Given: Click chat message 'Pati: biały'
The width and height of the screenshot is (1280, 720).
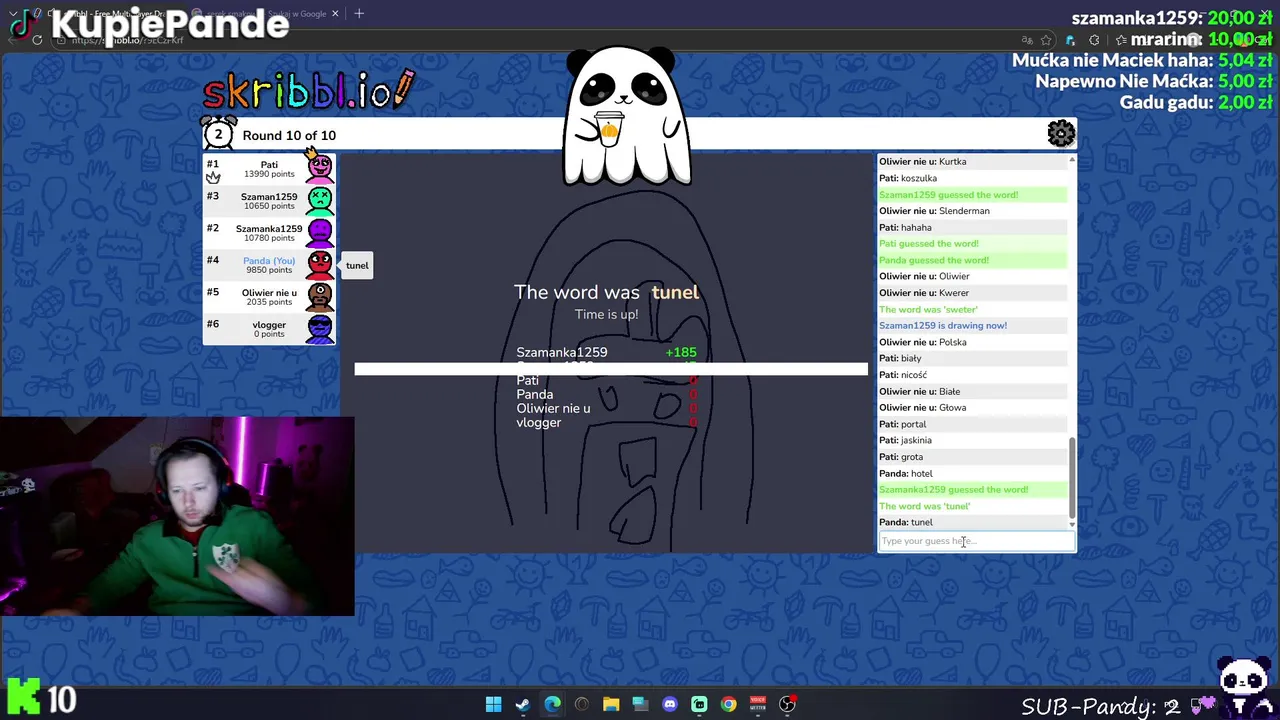Looking at the screenshot, I should (973, 358).
